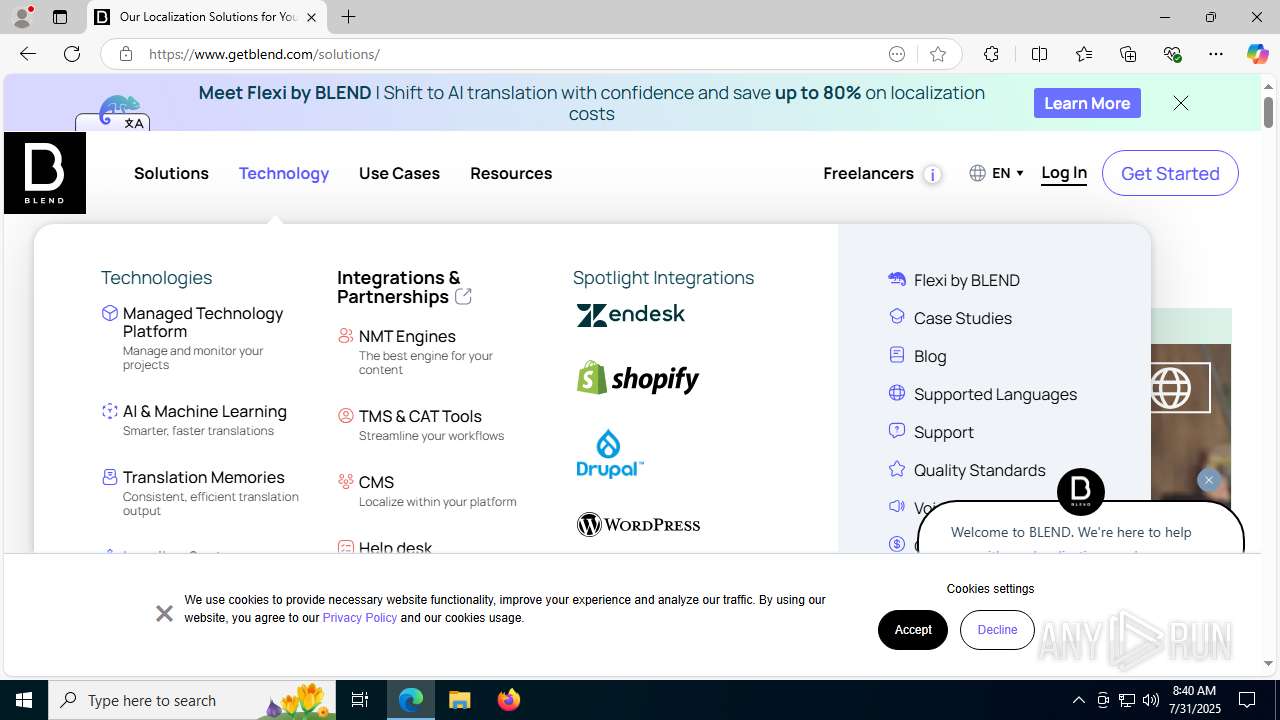Click the globe language icon
This screenshot has height=720, width=1280.
point(977,173)
